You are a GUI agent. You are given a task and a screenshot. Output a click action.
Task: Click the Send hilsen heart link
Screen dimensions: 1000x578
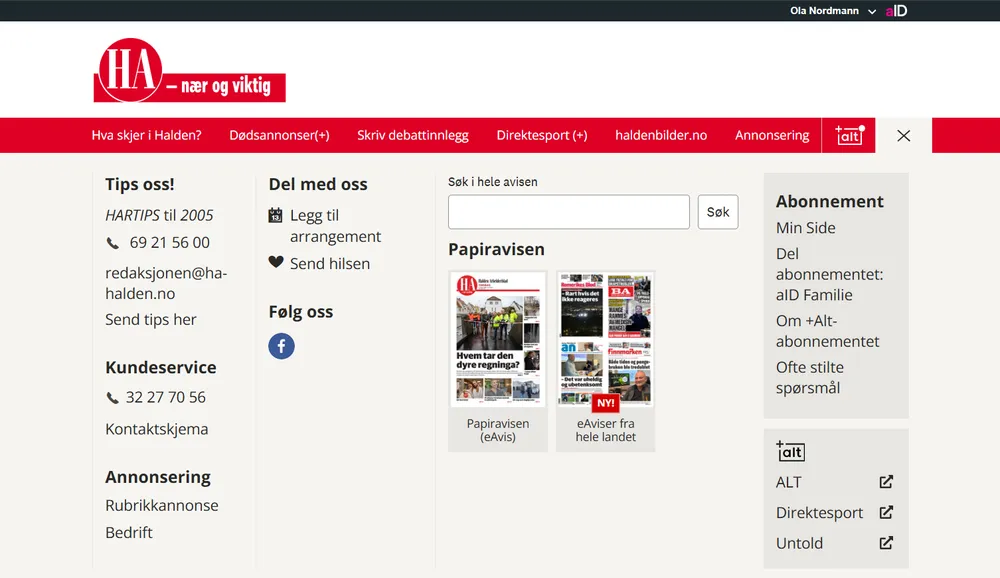320,264
